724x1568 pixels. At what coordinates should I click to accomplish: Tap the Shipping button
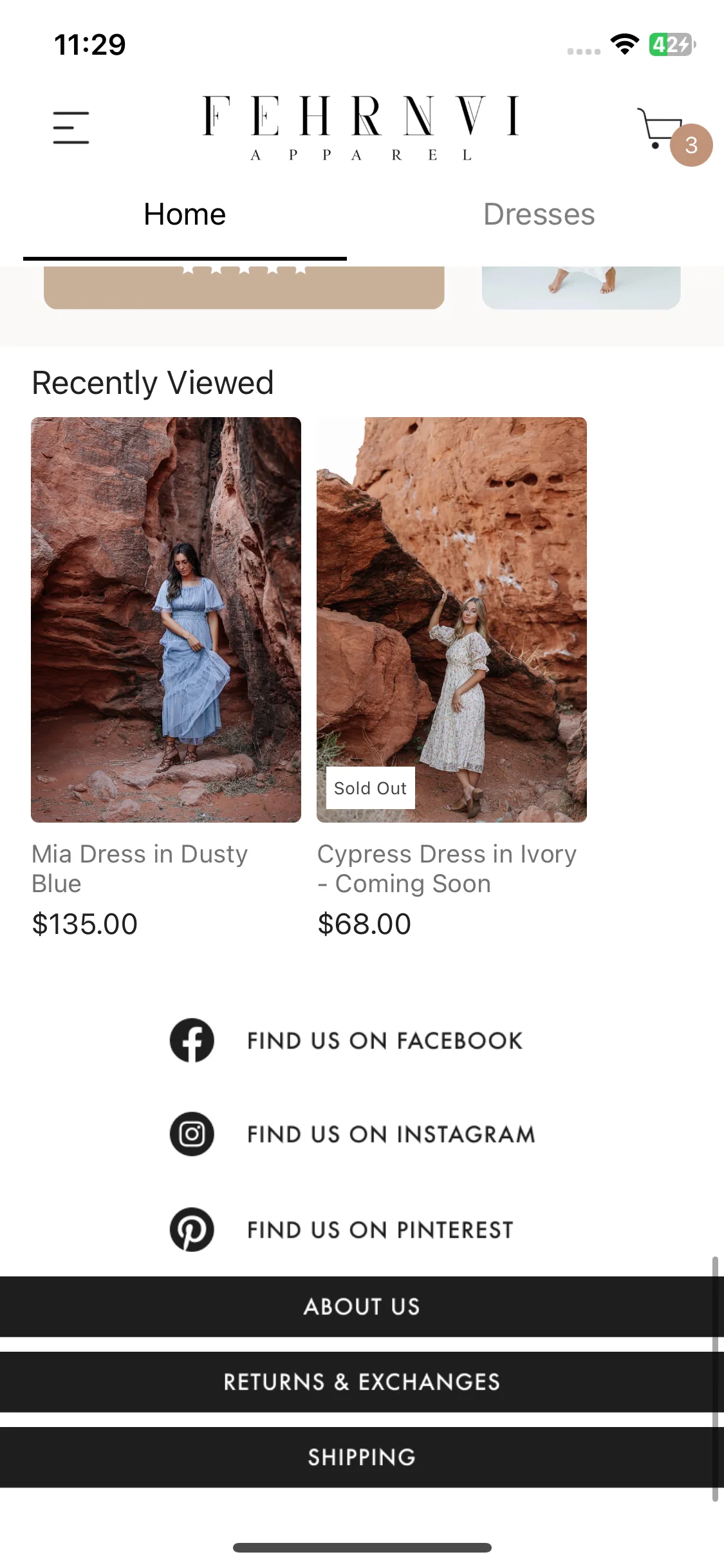click(x=361, y=1457)
